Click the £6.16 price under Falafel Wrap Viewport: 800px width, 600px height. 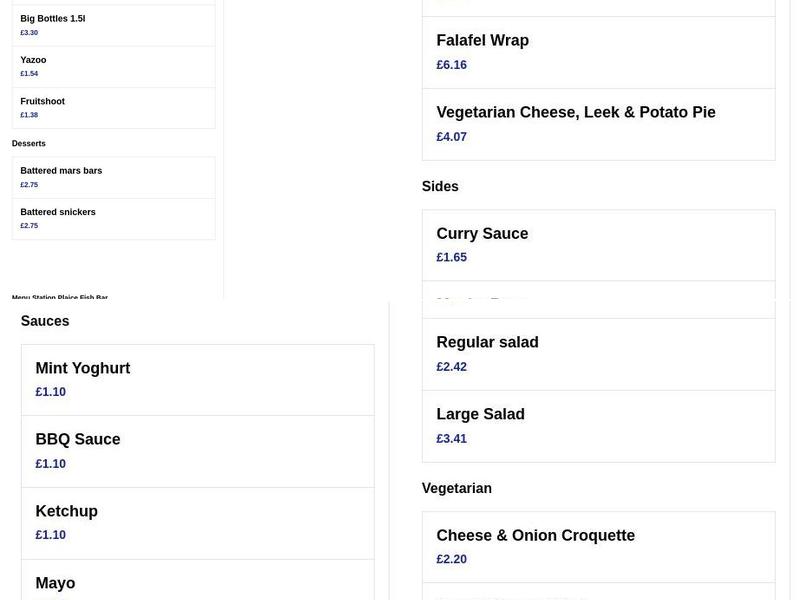pos(451,64)
